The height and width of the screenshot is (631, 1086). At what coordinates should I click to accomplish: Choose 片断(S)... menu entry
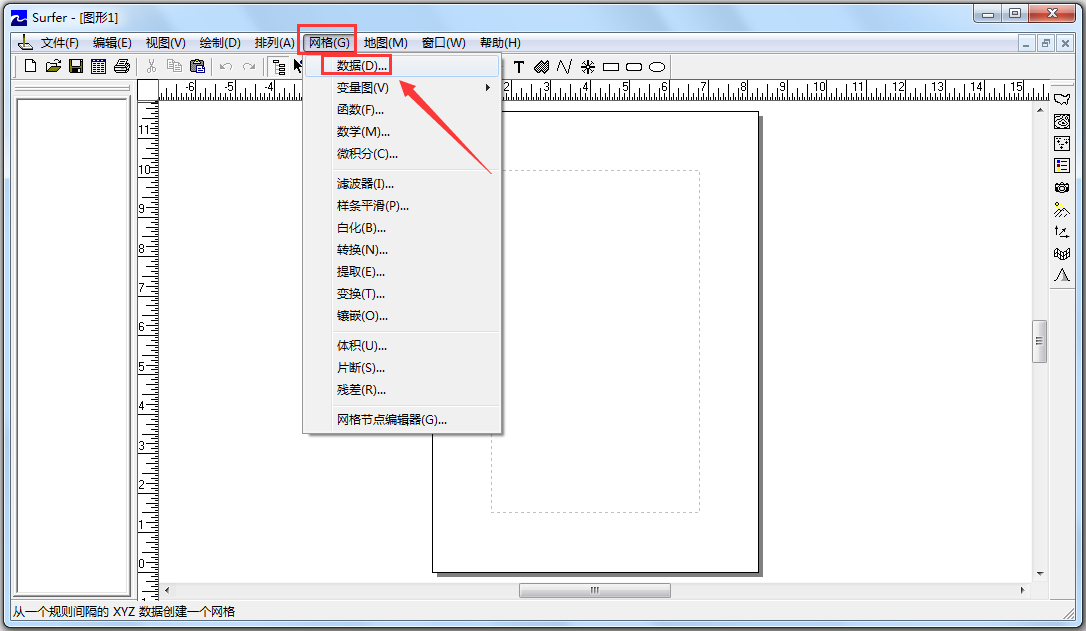(x=402, y=368)
